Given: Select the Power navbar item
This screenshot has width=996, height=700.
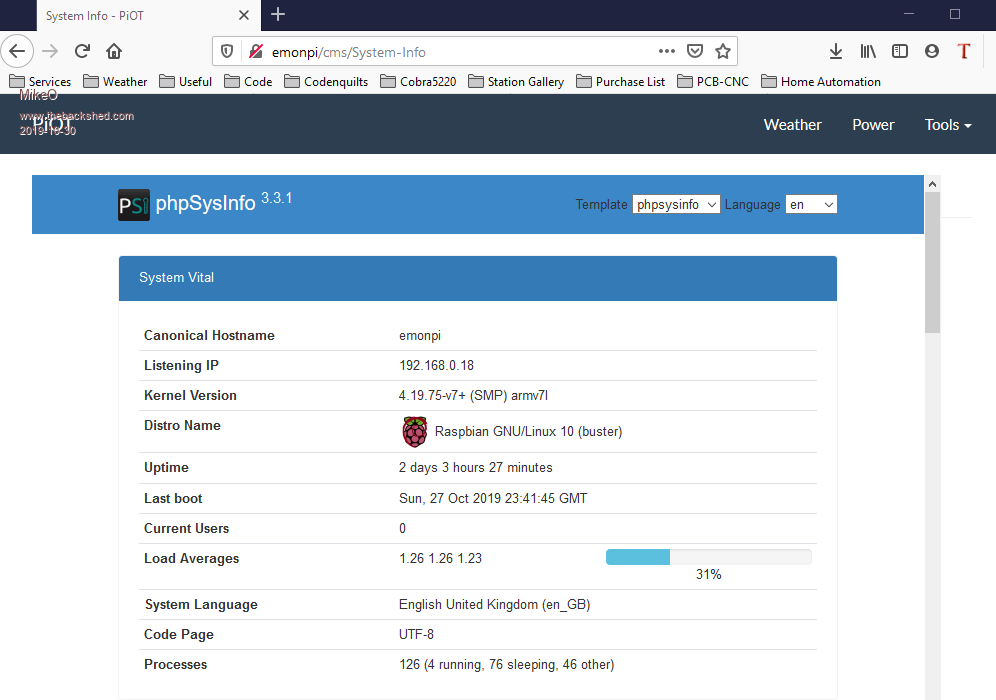Looking at the screenshot, I should (873, 125).
